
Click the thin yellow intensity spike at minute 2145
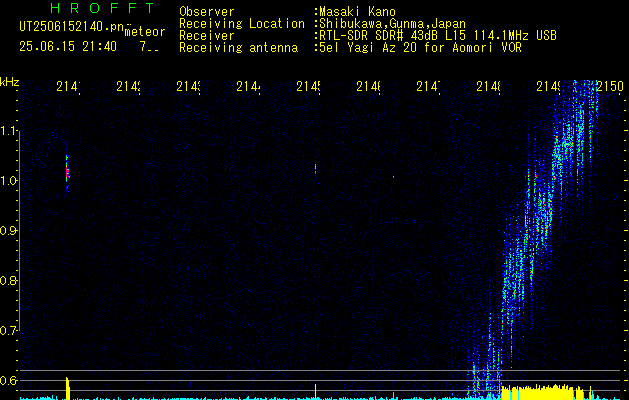pyautogui.click(x=316, y=392)
